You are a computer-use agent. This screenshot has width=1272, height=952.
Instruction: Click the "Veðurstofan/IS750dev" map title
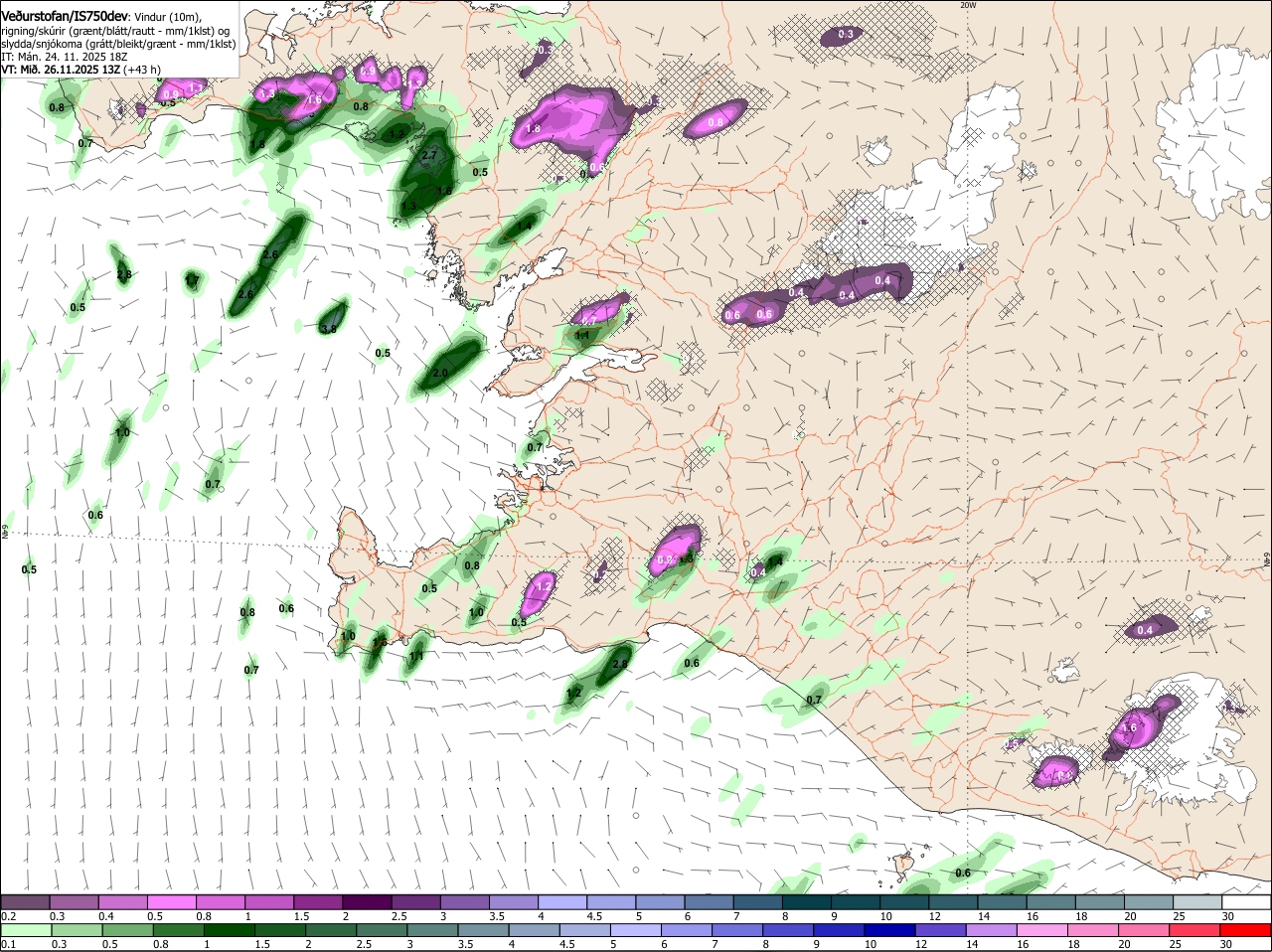(x=64, y=16)
